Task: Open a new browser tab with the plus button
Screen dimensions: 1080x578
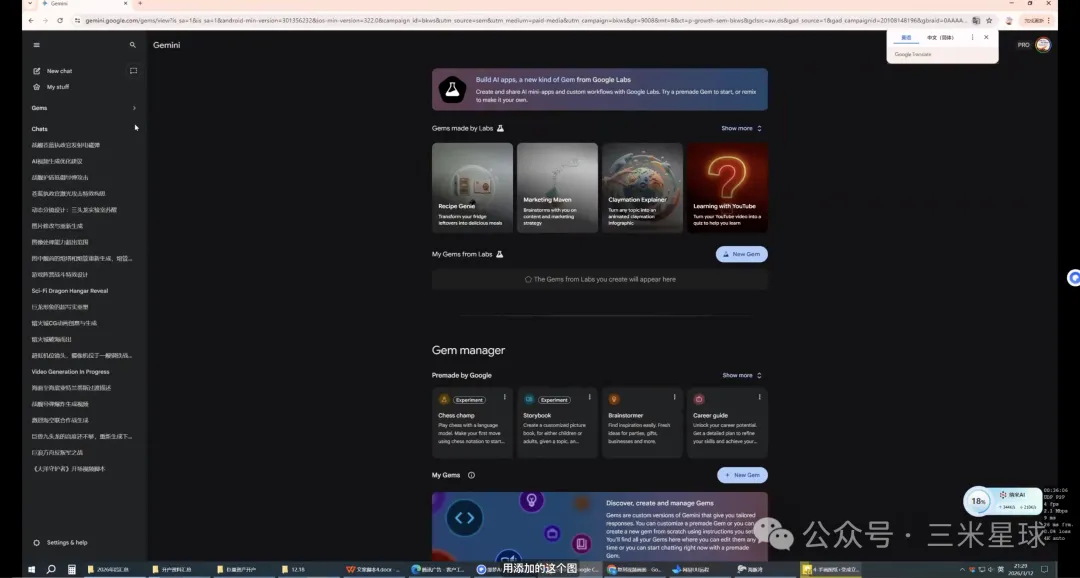Action: [140, 3]
